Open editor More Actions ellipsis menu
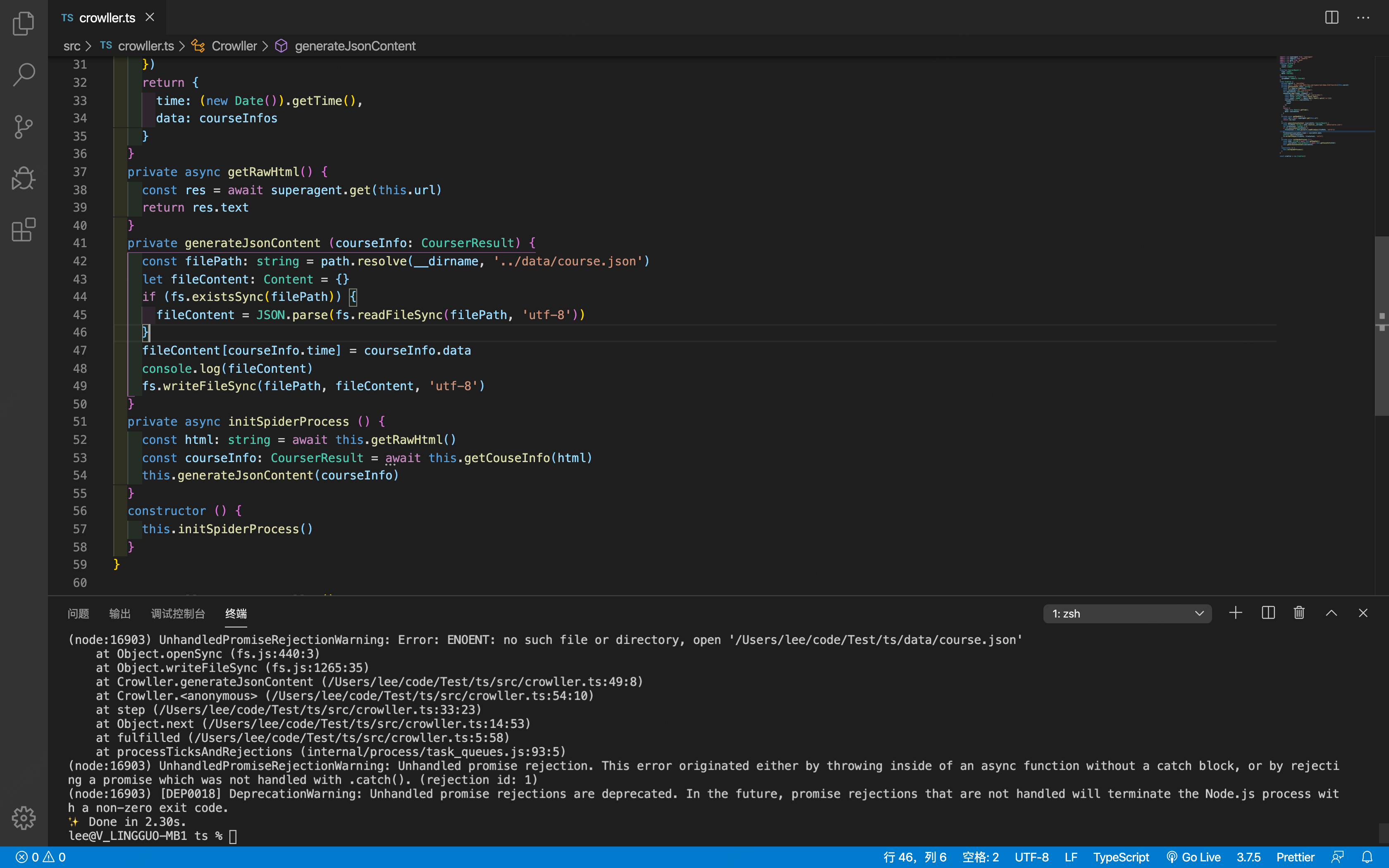1389x868 pixels. [x=1363, y=18]
